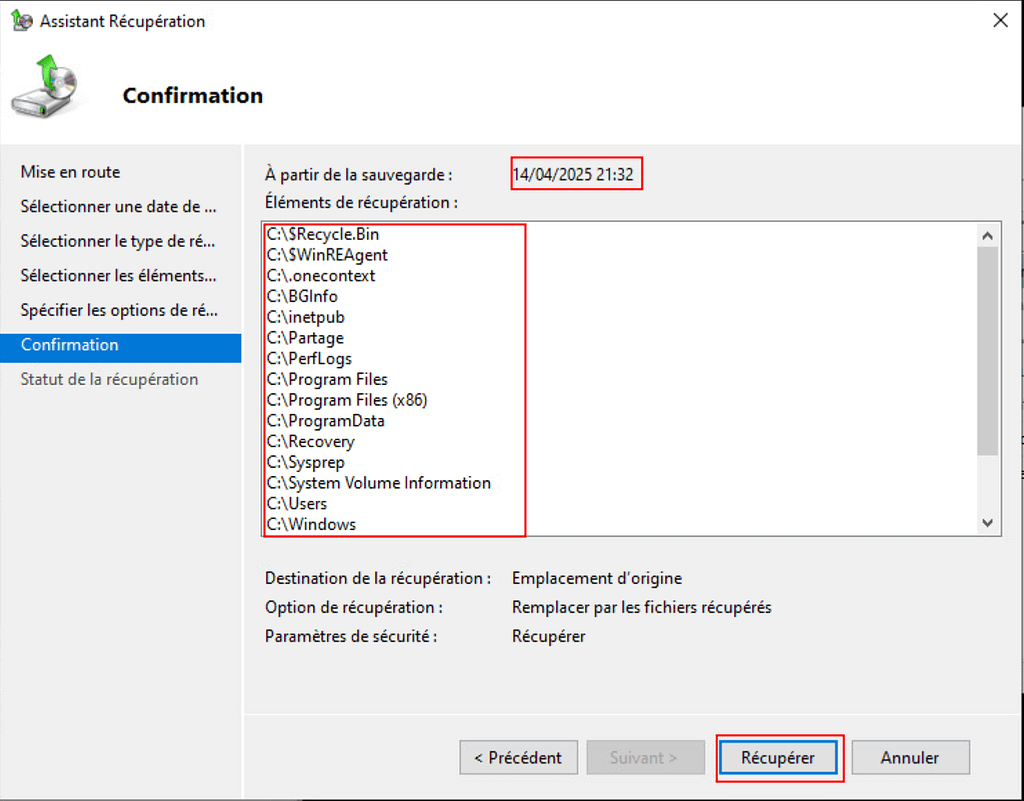
Task: Select the highlighted Confirmation step in the sidebar
Action: tap(70, 345)
